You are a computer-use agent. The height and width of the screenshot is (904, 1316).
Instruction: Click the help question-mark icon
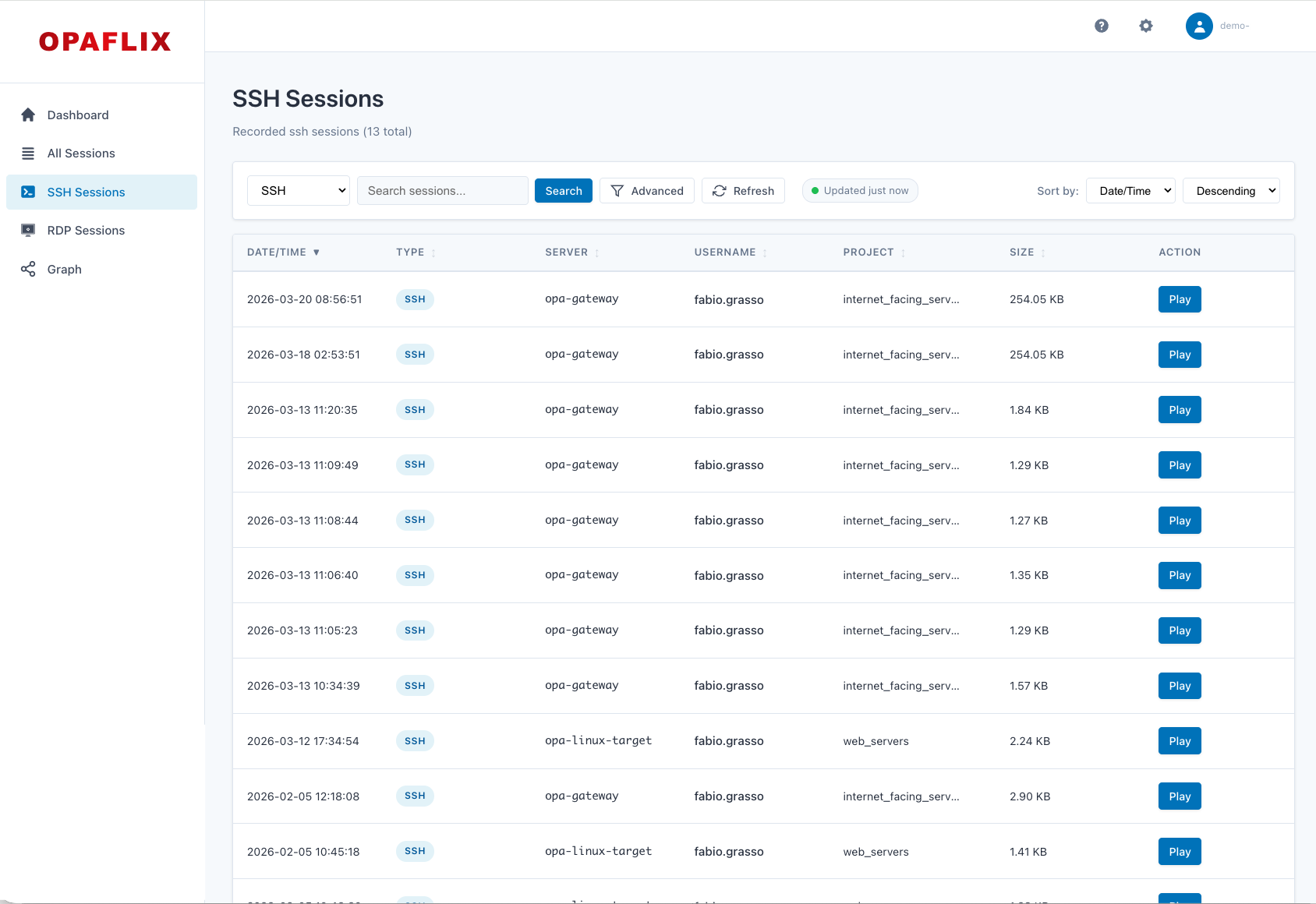coord(1102,25)
